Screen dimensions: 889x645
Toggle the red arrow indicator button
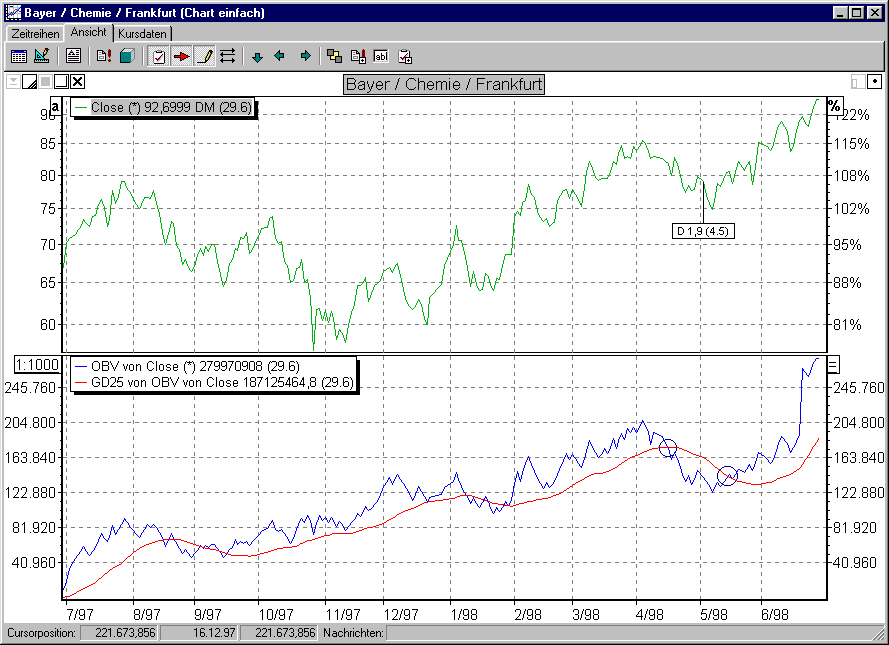(180, 56)
